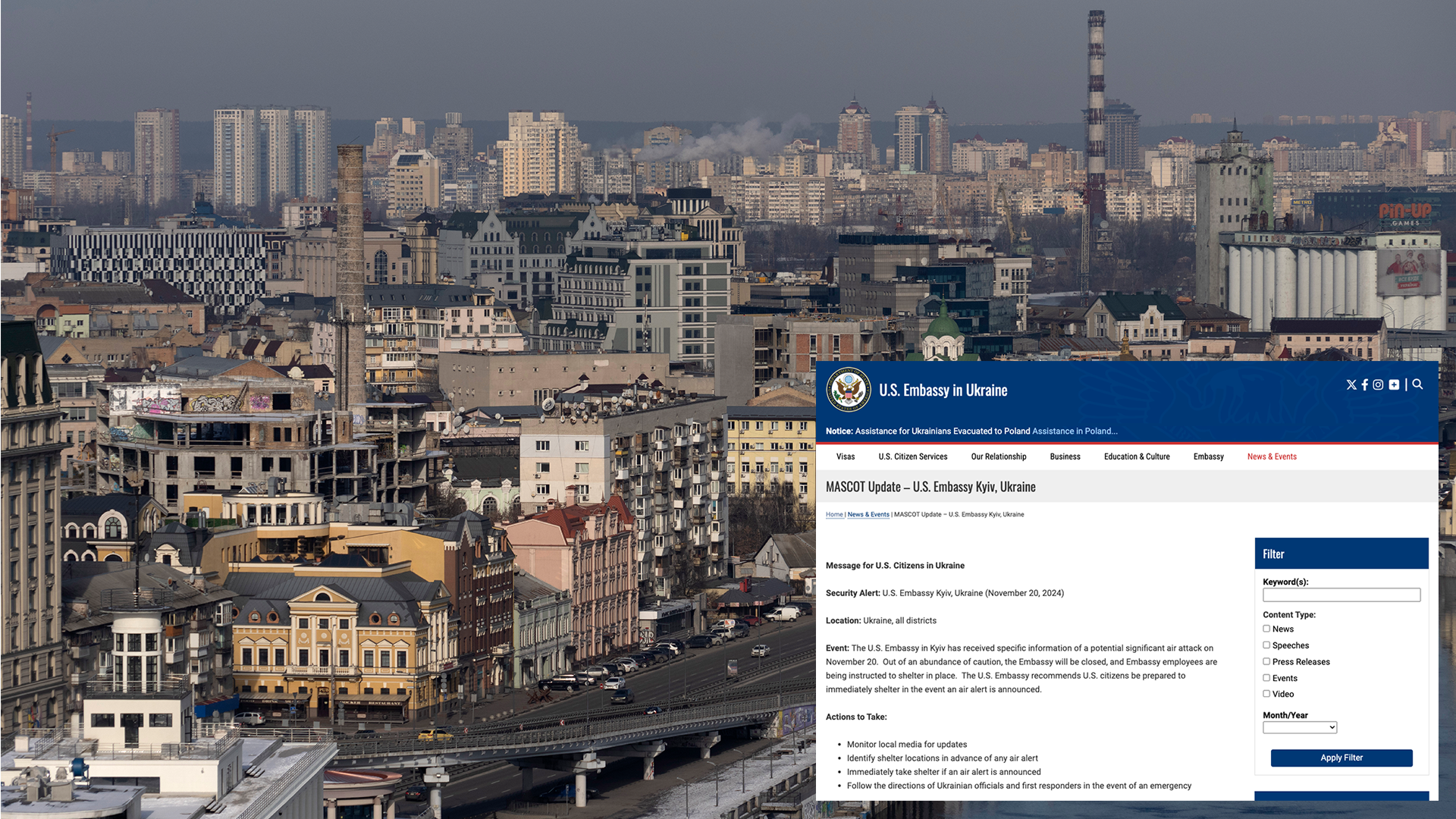
Task: Click the plus more-social-links icon
Action: 1394,384
